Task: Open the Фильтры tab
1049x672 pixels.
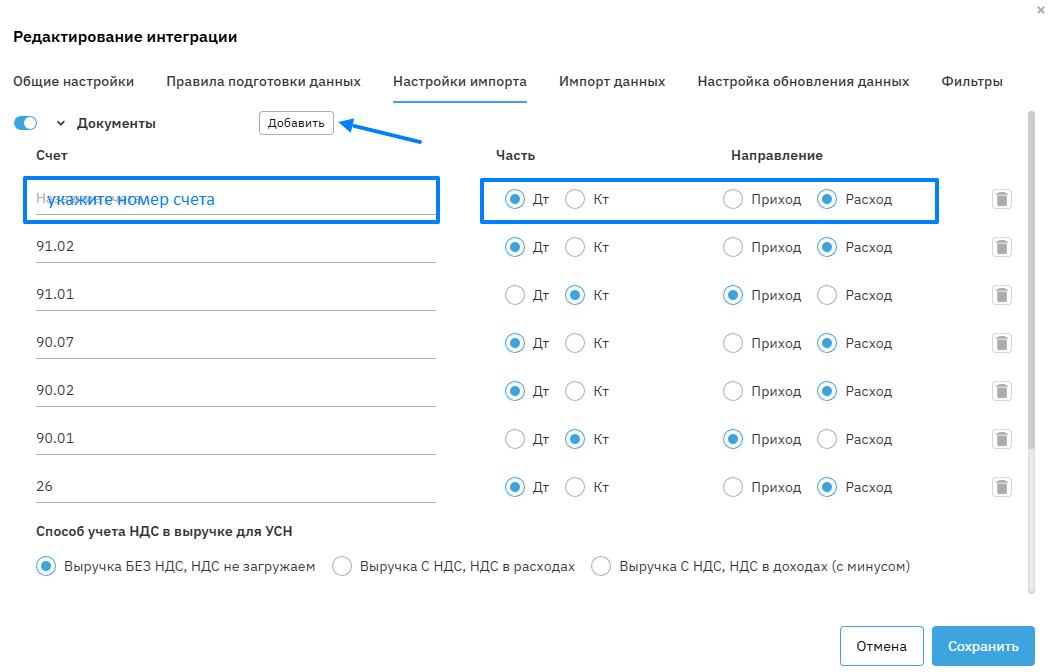Action: point(971,81)
